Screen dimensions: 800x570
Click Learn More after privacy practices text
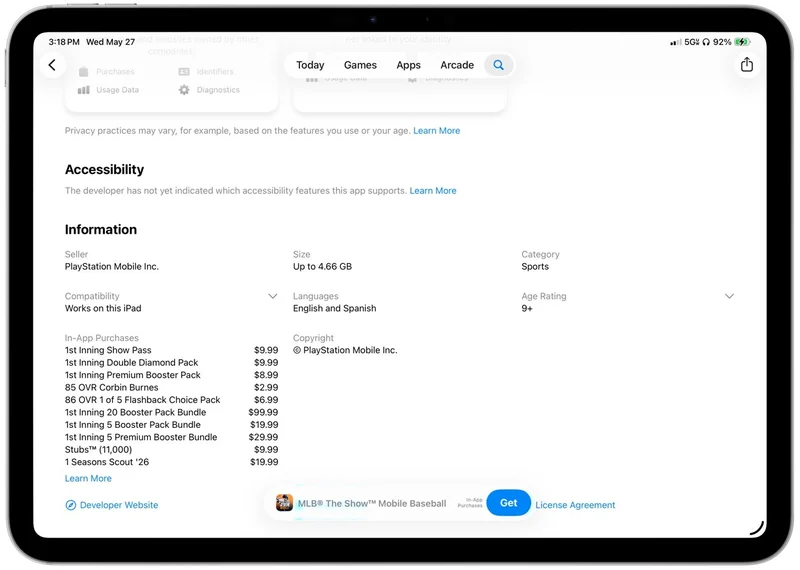coord(436,131)
